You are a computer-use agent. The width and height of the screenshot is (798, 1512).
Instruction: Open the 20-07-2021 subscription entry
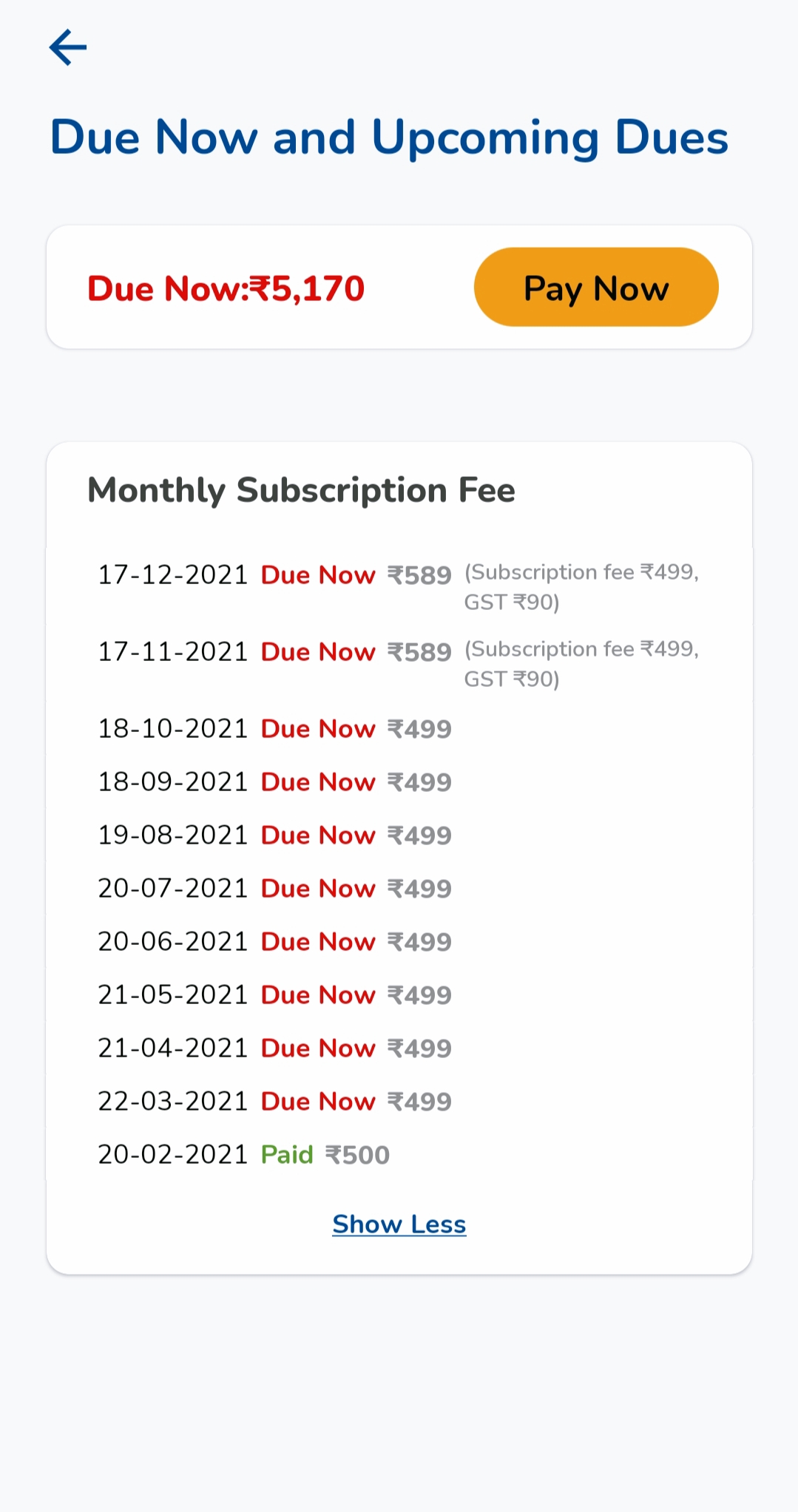[x=274, y=889]
